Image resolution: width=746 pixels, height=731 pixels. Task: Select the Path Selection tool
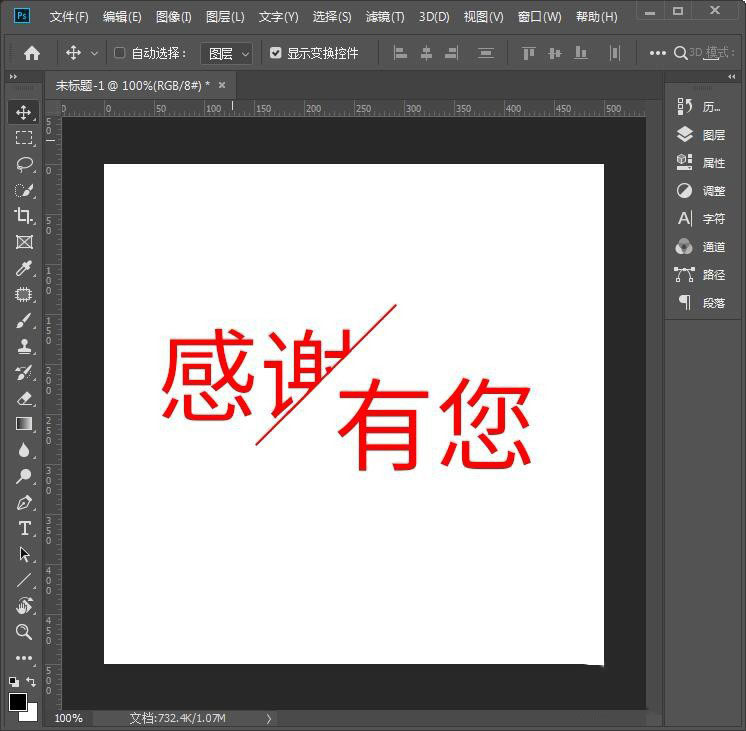[x=23, y=554]
